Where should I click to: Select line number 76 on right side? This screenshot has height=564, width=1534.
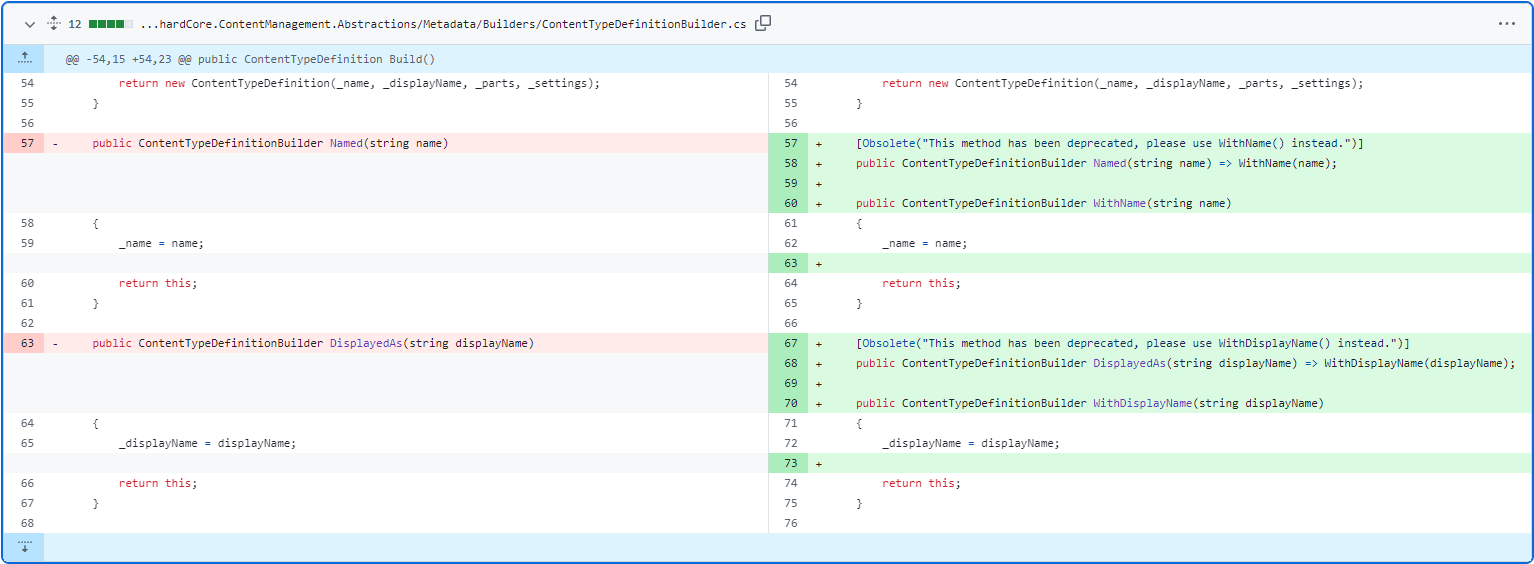[789, 523]
